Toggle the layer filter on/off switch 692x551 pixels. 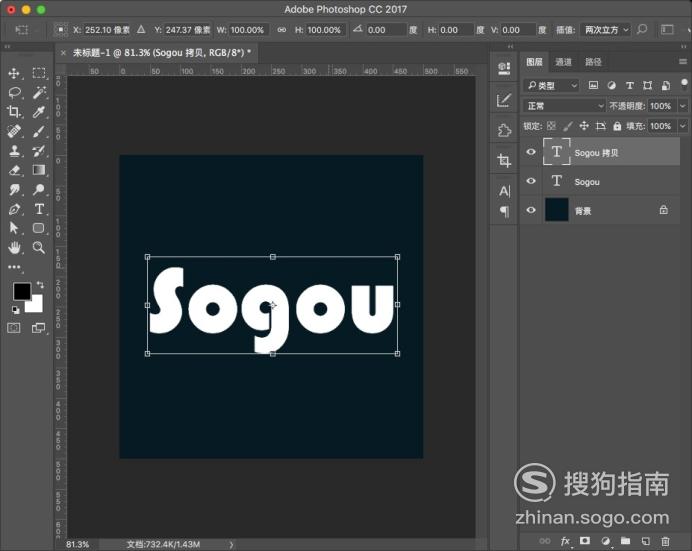684,83
